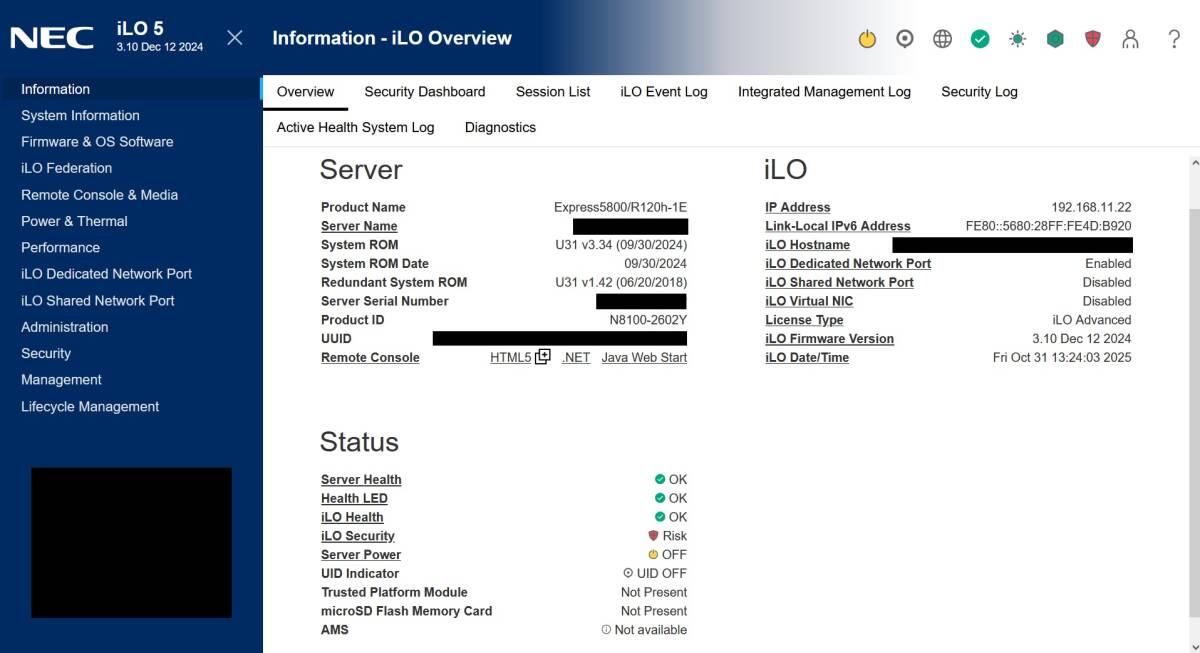Go to Power & Thermal
The height and width of the screenshot is (653, 1200).
[74, 222]
